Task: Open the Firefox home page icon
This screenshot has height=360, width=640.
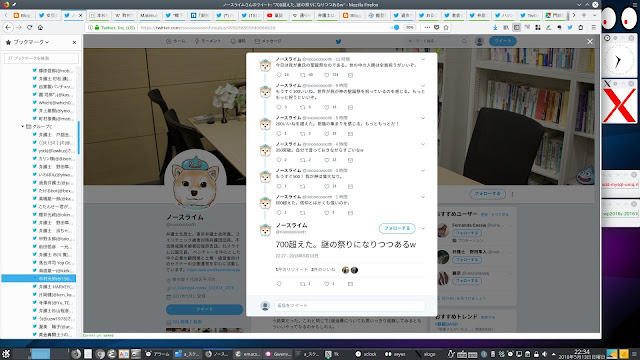Action: tap(40, 27)
